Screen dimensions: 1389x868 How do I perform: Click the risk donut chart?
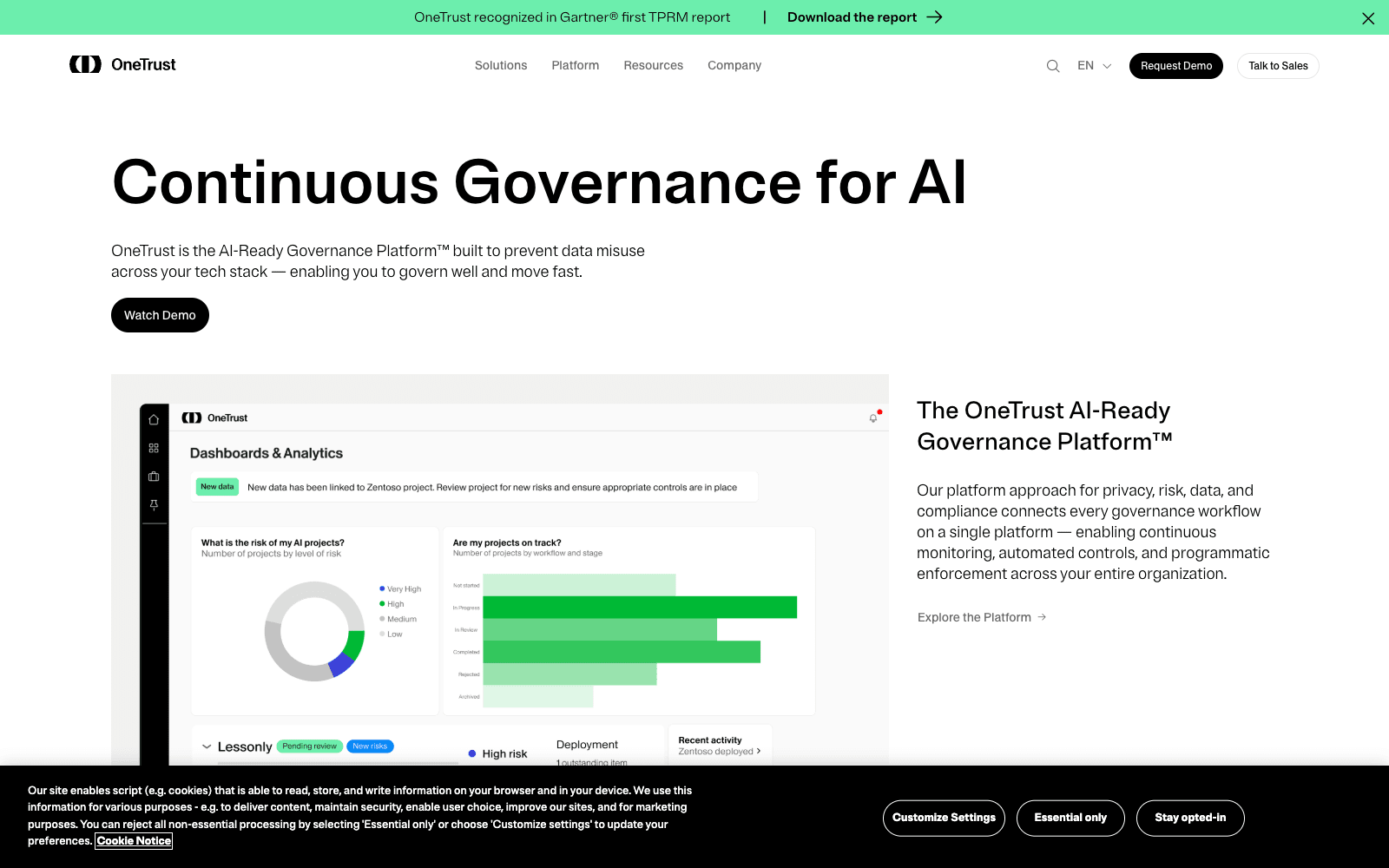pos(314,631)
